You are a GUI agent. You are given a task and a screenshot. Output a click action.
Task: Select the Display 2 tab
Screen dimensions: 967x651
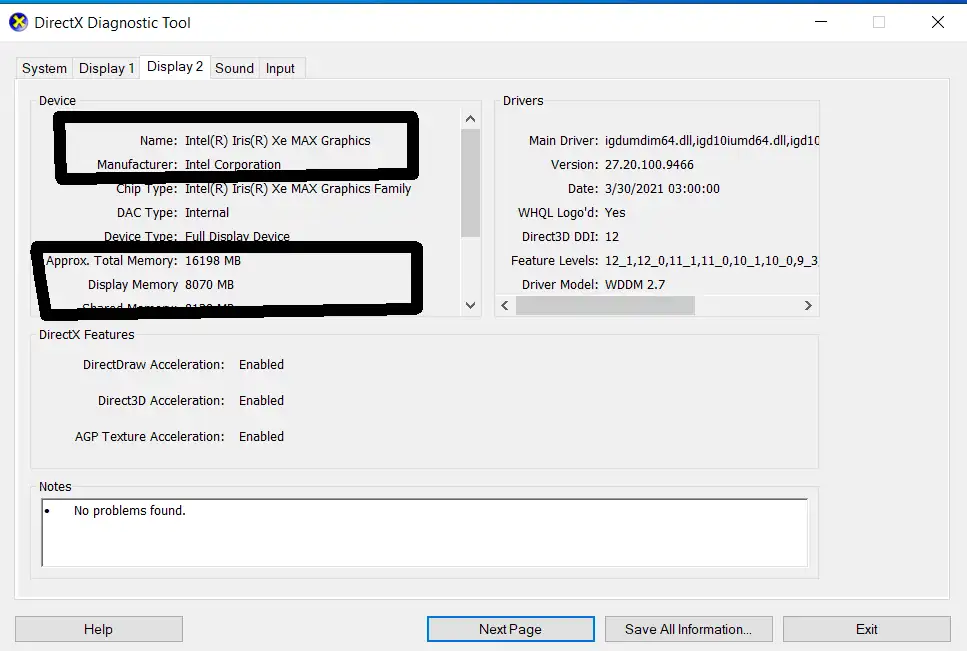point(175,67)
